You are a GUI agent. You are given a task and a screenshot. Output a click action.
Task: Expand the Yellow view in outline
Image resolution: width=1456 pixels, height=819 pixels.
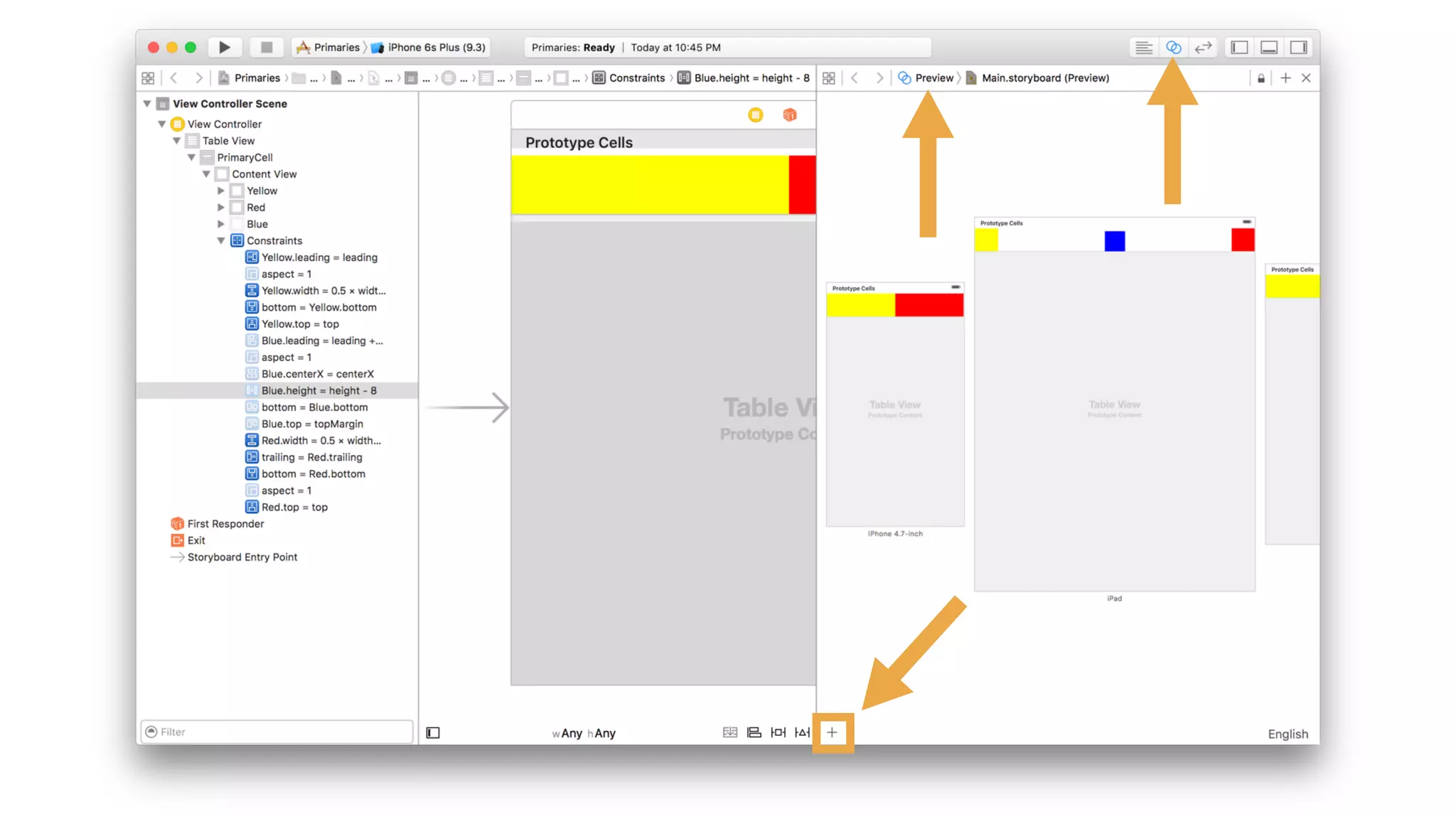pos(221,191)
